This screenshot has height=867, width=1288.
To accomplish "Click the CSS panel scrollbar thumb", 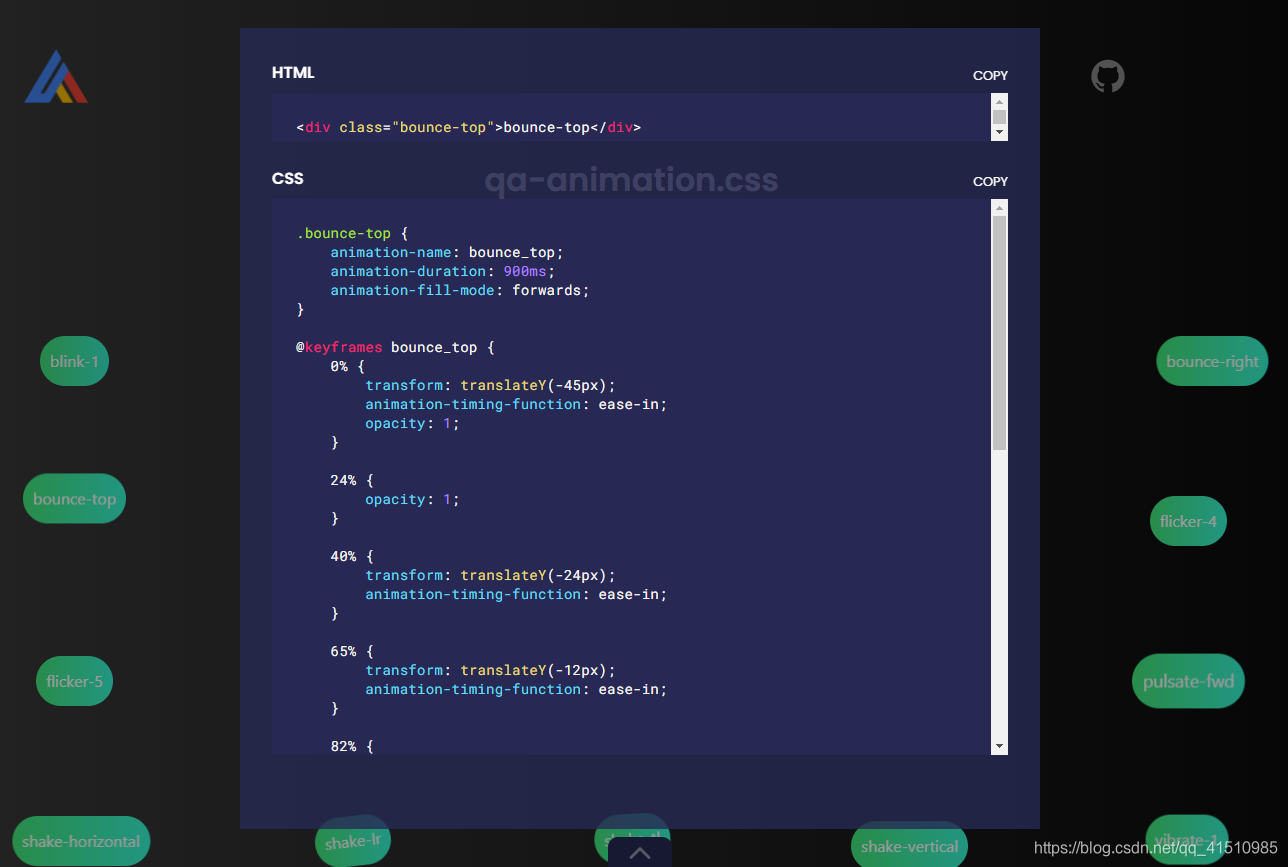I will click(1000, 332).
